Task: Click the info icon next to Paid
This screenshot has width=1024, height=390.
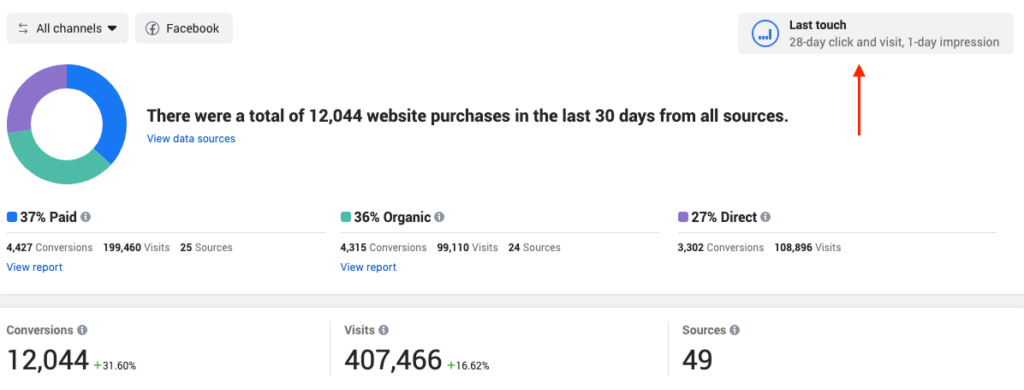Action: pos(86,217)
